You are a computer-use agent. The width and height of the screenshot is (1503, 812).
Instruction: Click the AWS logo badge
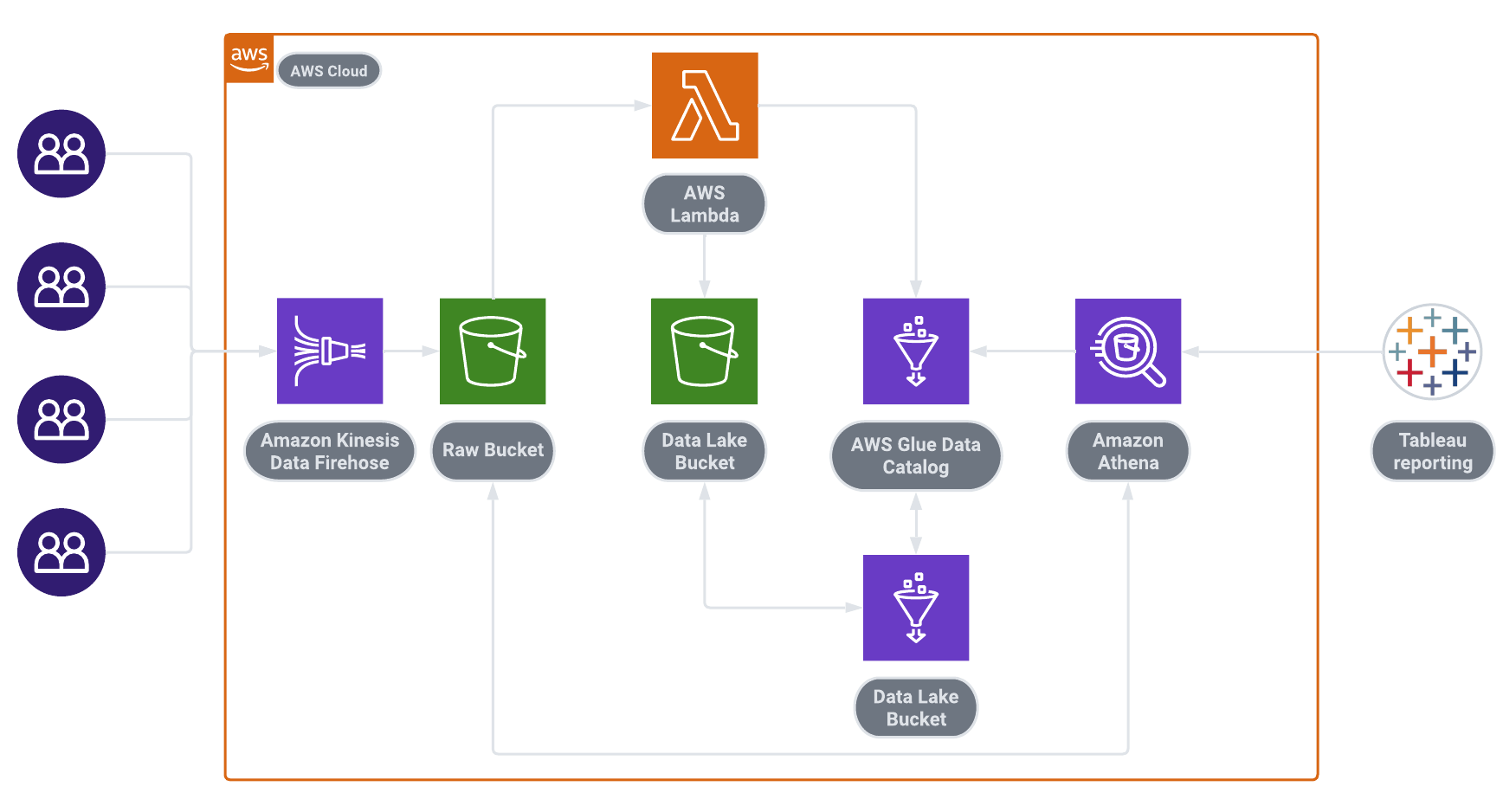point(249,59)
